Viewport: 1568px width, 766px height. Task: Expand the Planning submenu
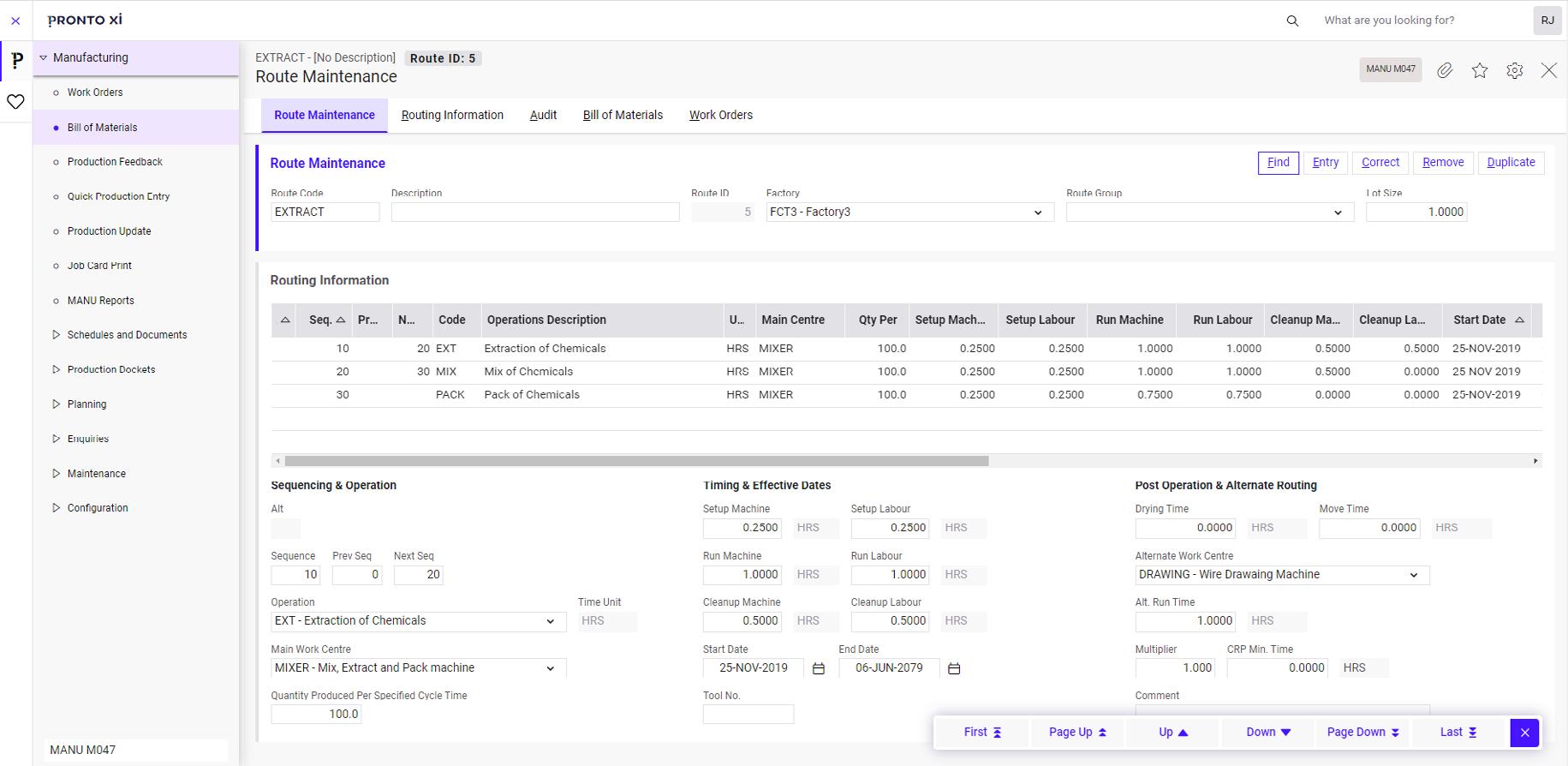57,404
